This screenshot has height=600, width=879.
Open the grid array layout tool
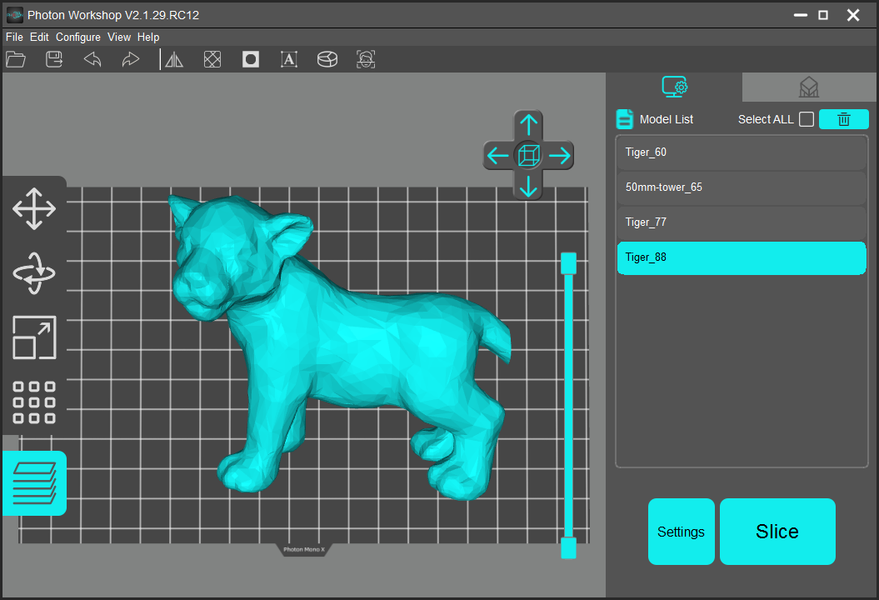coord(34,402)
